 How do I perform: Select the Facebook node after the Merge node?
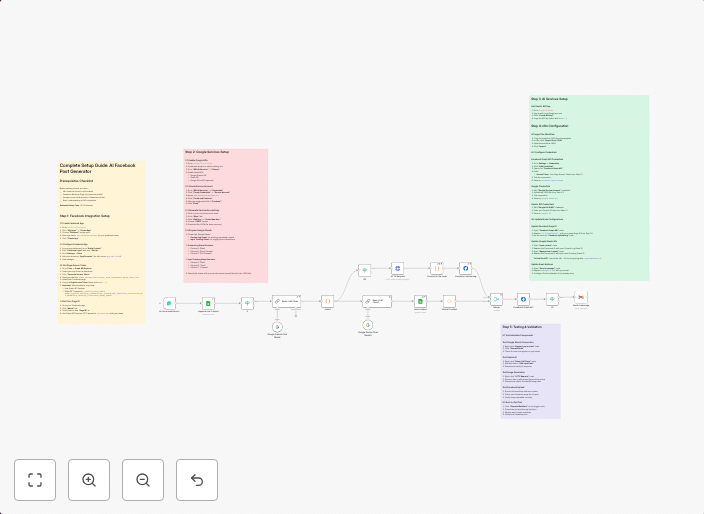pos(523,298)
